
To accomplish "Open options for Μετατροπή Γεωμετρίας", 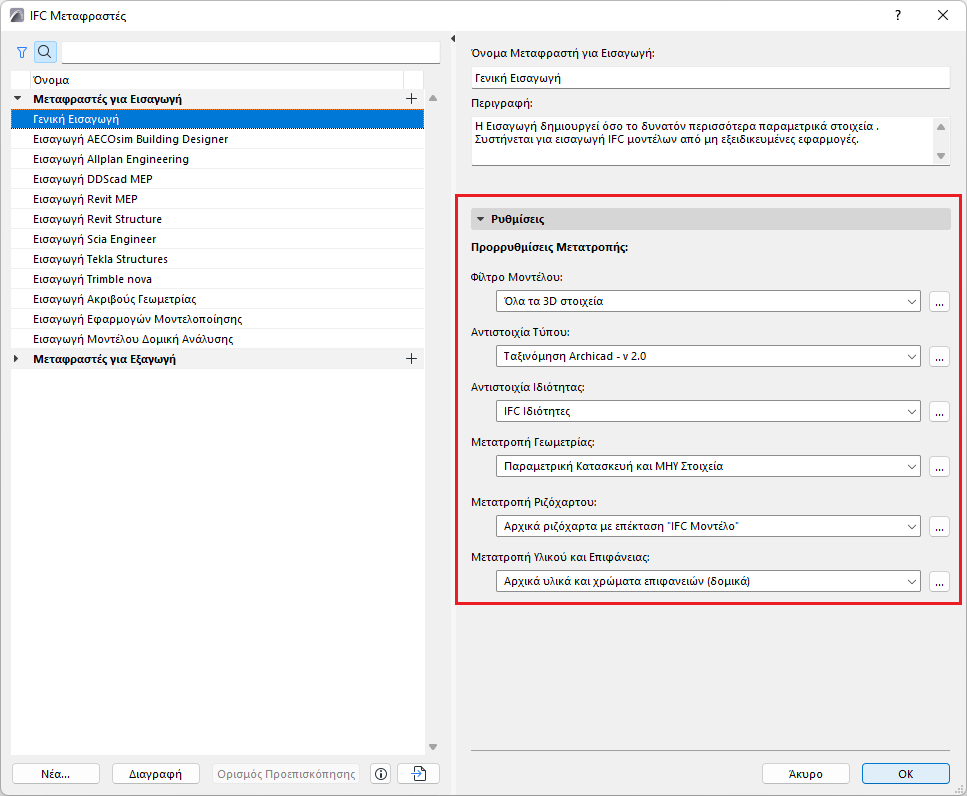I will tap(939, 466).
